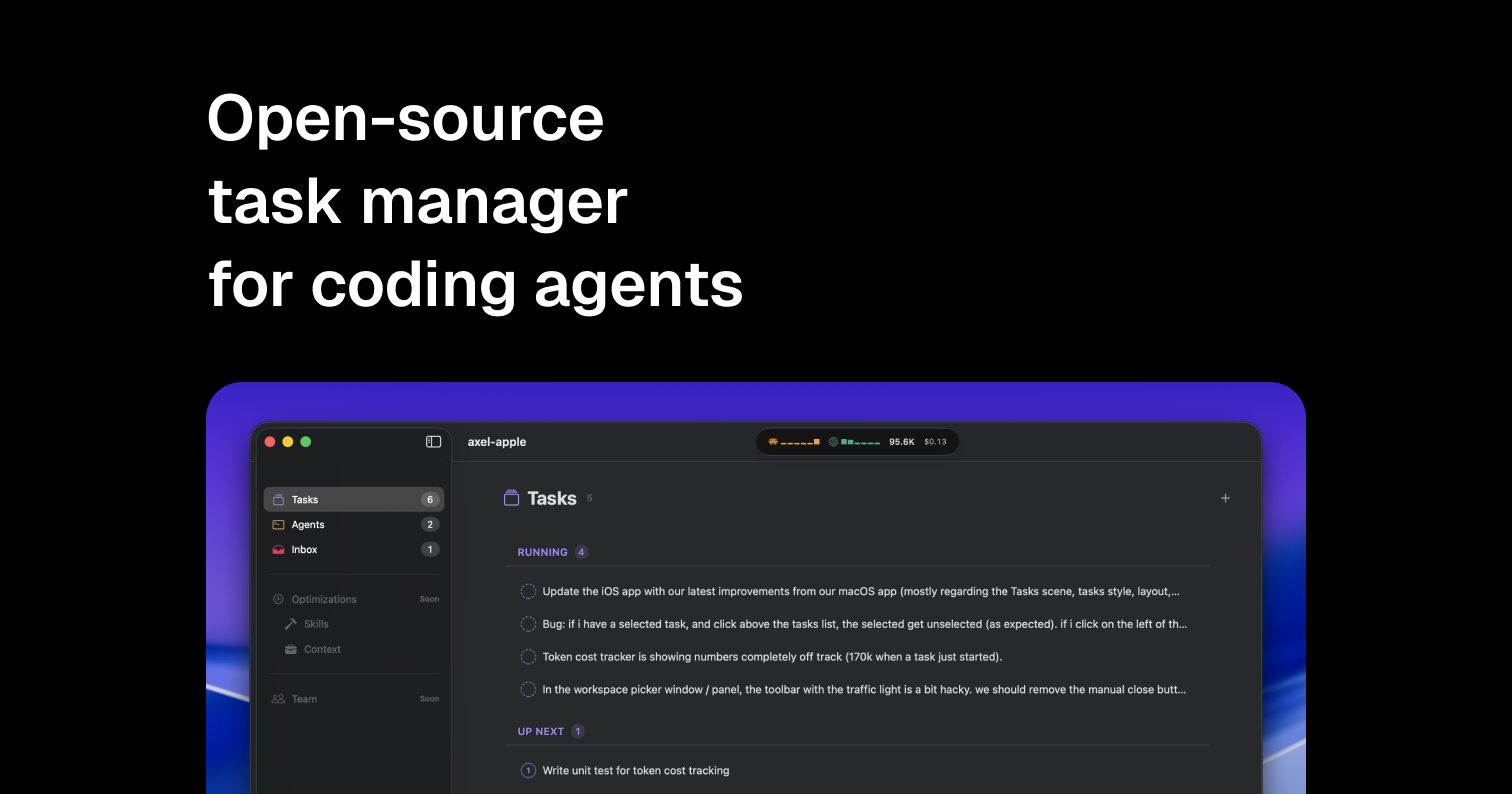Open the Inbox section
1512x794 pixels.
pyautogui.click(x=305, y=549)
